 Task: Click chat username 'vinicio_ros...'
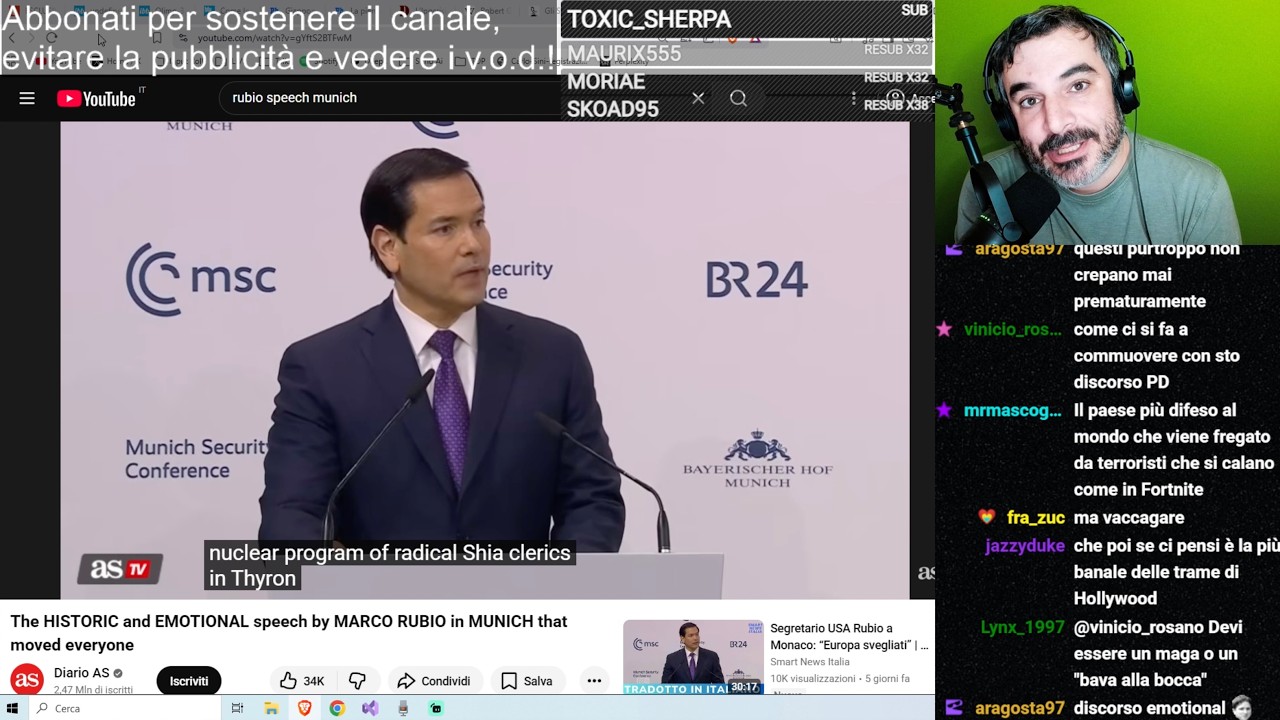1012,330
